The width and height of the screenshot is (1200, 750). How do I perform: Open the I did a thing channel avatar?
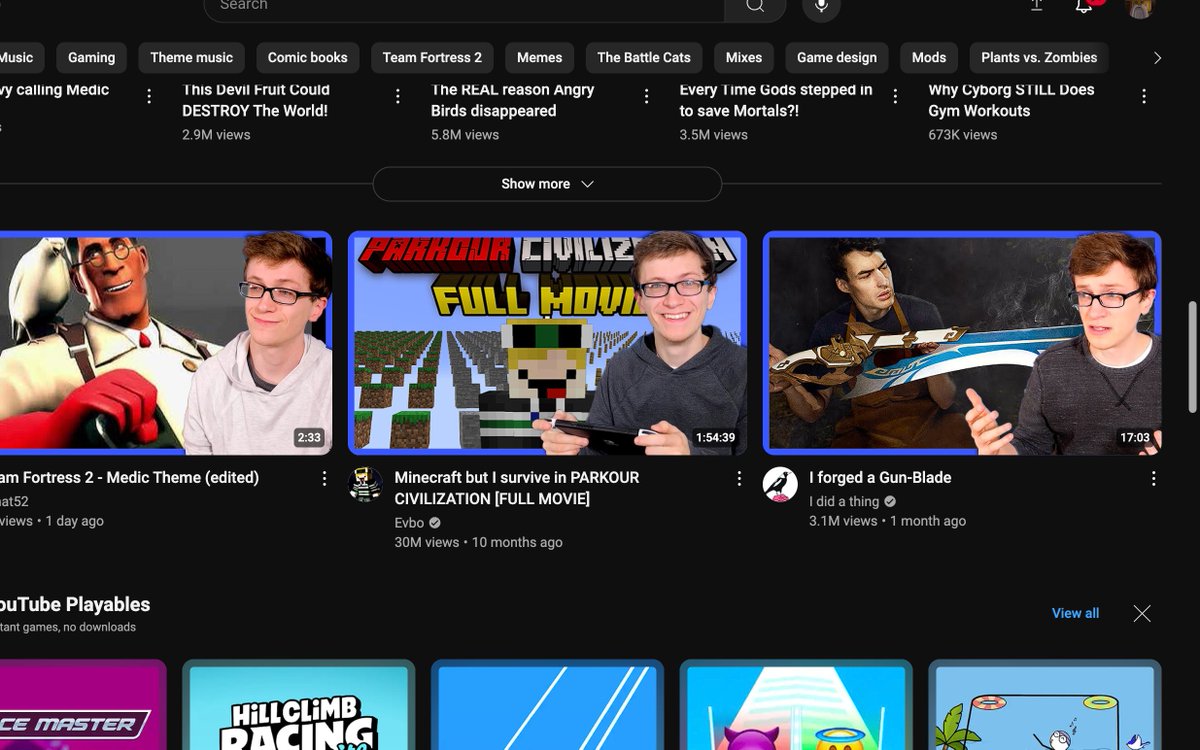780,484
